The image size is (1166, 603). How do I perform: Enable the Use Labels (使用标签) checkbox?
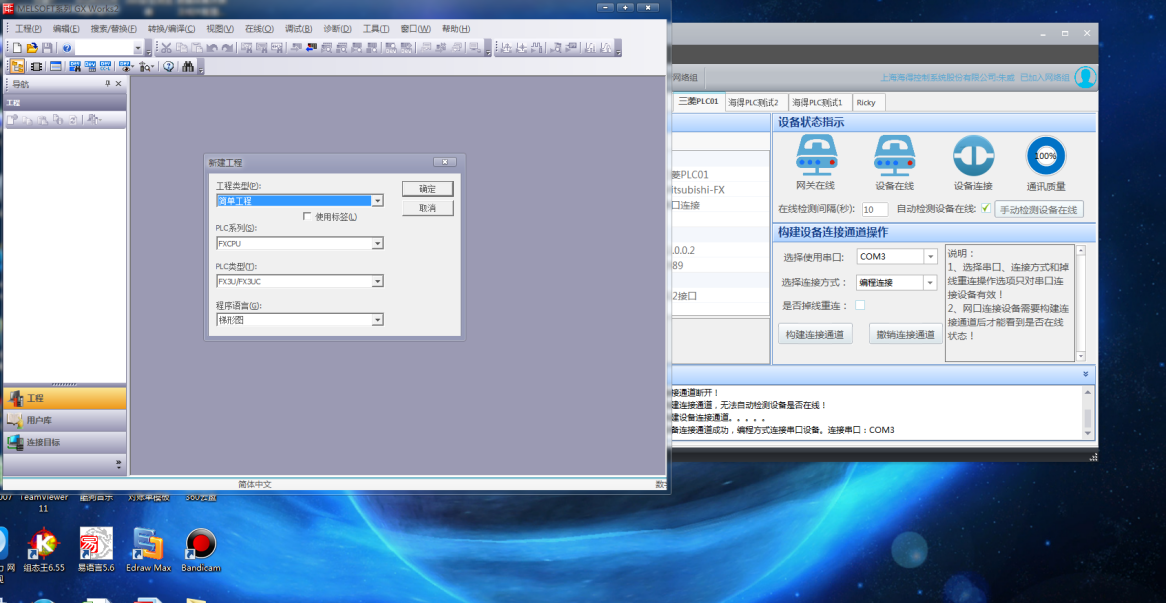pyautogui.click(x=308, y=216)
